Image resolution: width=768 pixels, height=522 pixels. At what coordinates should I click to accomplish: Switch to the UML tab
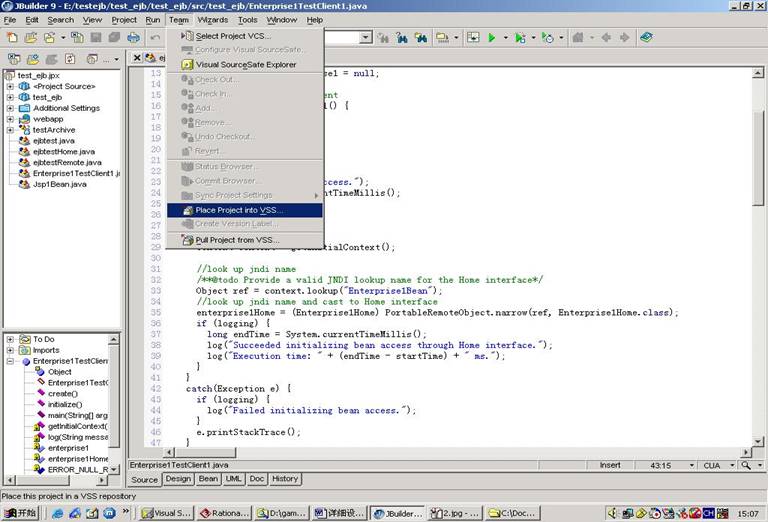click(x=234, y=479)
